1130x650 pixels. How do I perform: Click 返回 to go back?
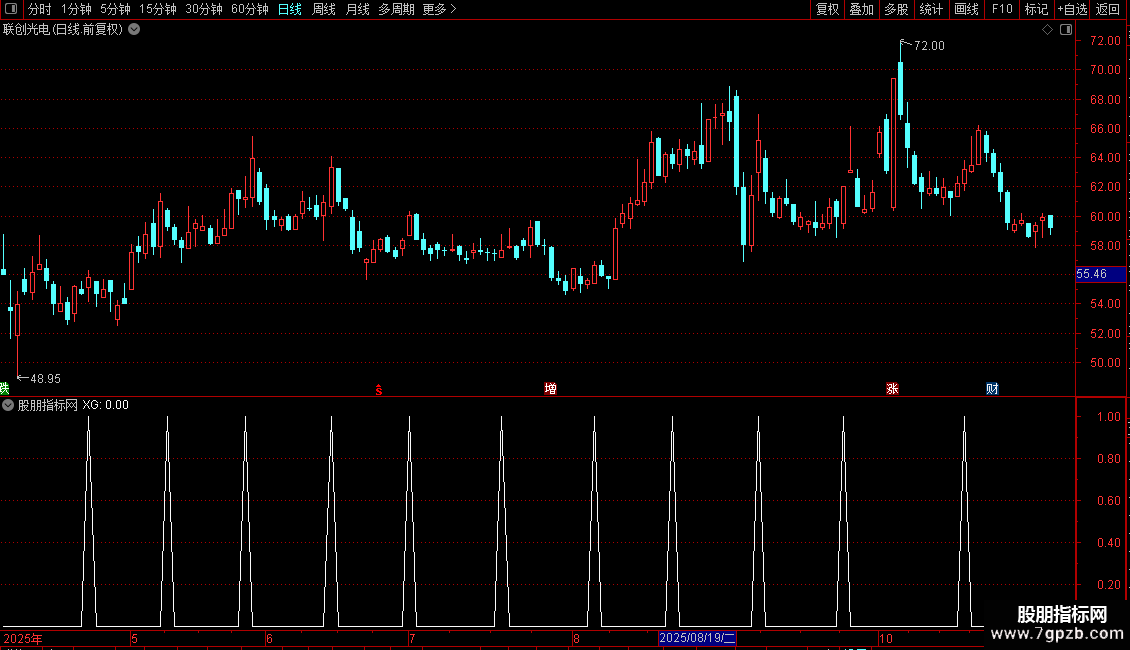point(1108,9)
